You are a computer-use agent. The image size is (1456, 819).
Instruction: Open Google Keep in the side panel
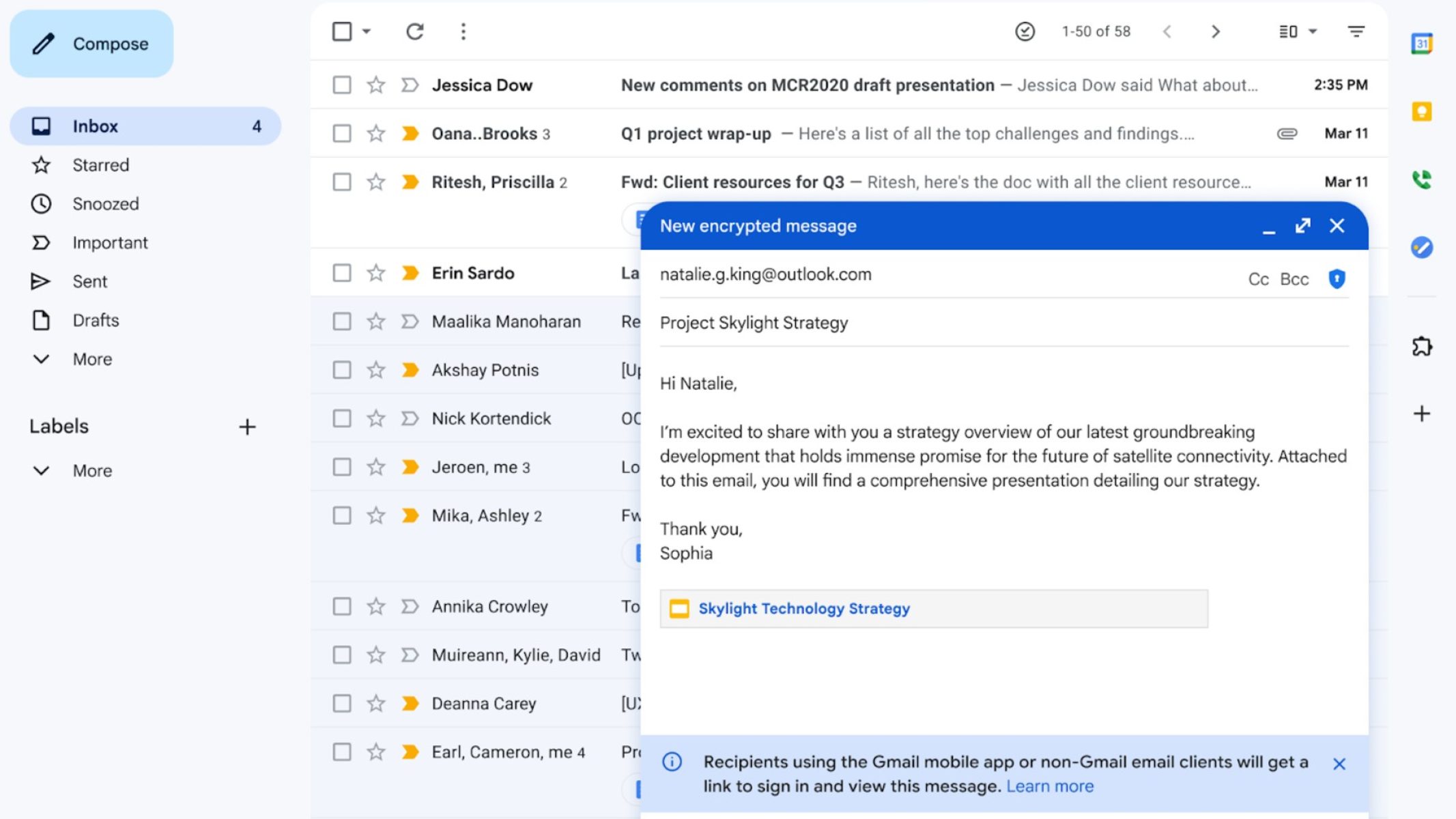click(1421, 111)
